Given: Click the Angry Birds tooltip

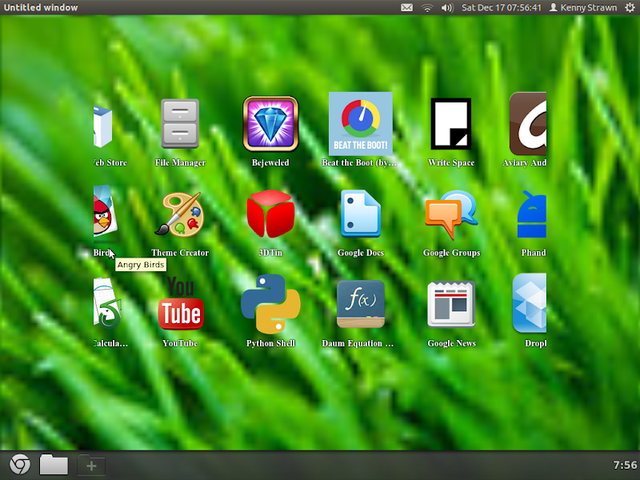Looking at the screenshot, I should point(140,265).
